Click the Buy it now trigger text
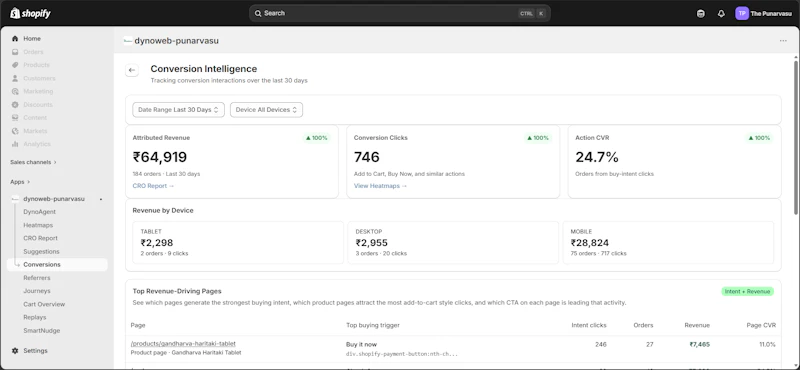 (x=361, y=344)
